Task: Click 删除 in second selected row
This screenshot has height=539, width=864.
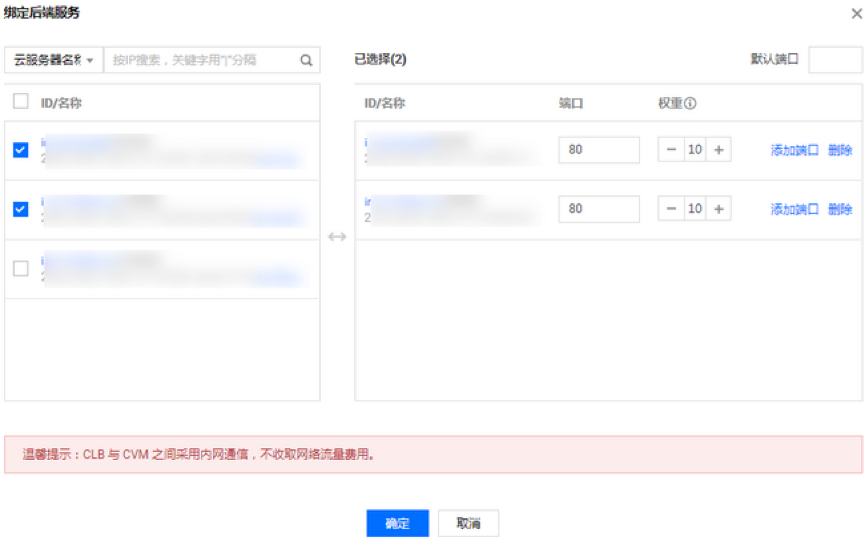Action: point(840,209)
